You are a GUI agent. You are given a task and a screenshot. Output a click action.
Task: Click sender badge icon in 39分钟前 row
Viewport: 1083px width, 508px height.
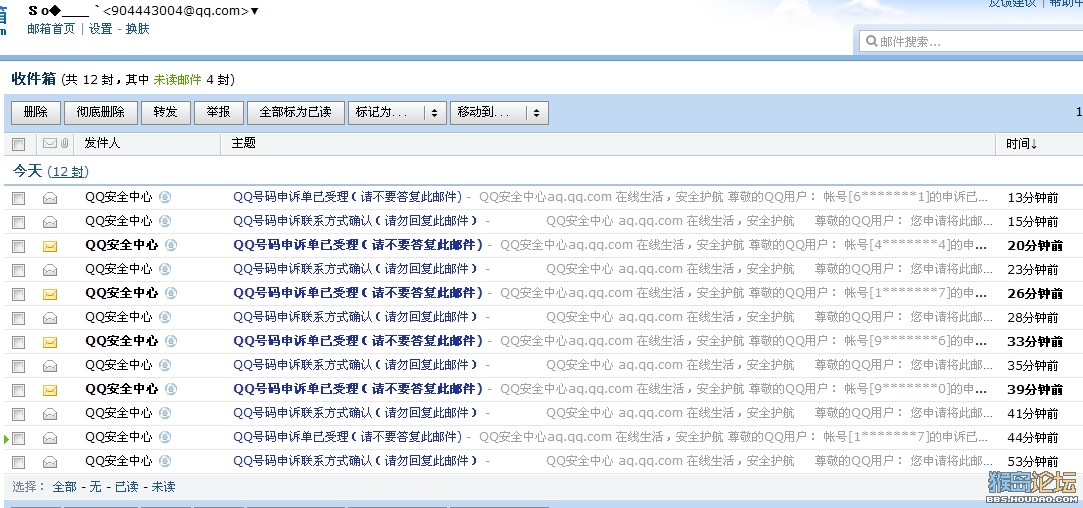point(171,389)
